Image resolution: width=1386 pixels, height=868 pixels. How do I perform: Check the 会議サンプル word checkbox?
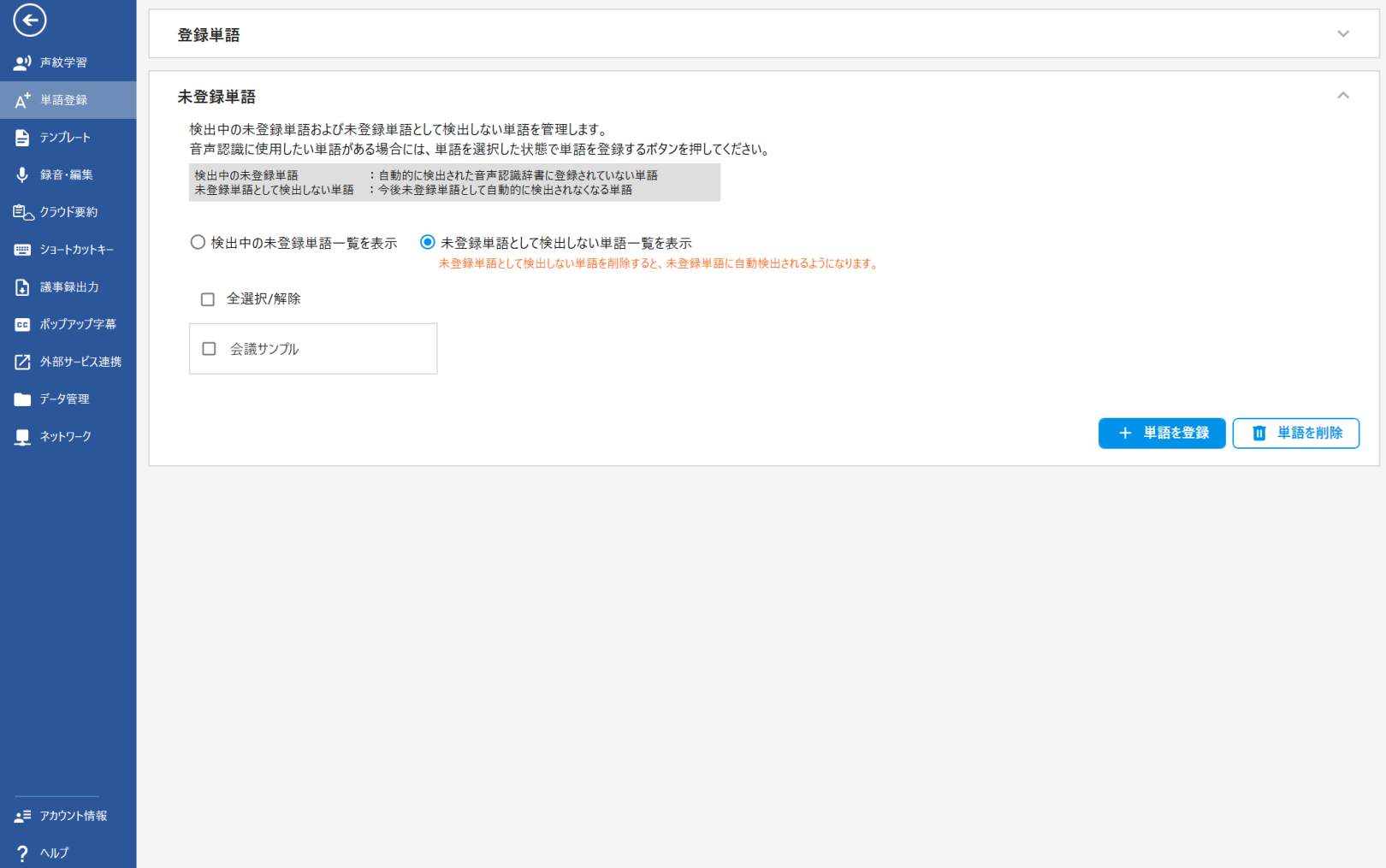[x=209, y=349]
